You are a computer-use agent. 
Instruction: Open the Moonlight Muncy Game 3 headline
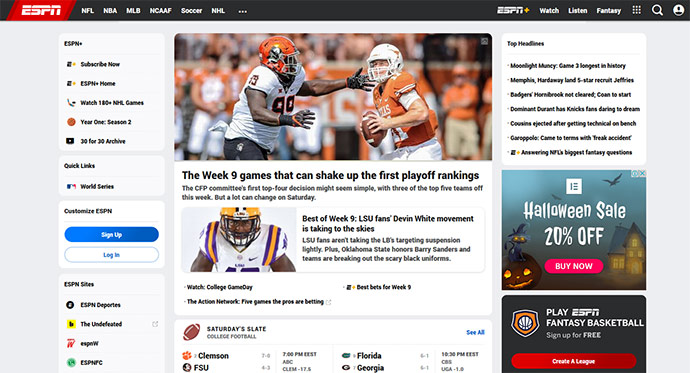(568, 66)
